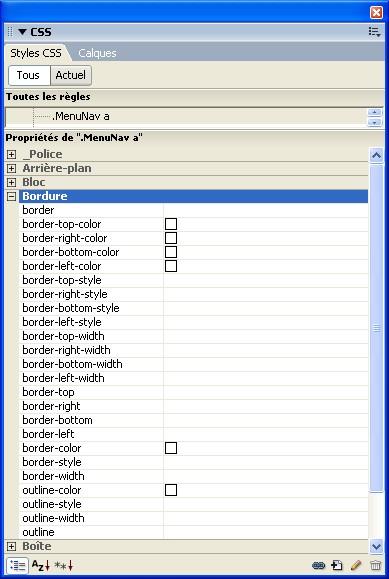Viewport: 389px width, 579px height.
Task: Click the border-style value field
Action: (x=266, y=462)
